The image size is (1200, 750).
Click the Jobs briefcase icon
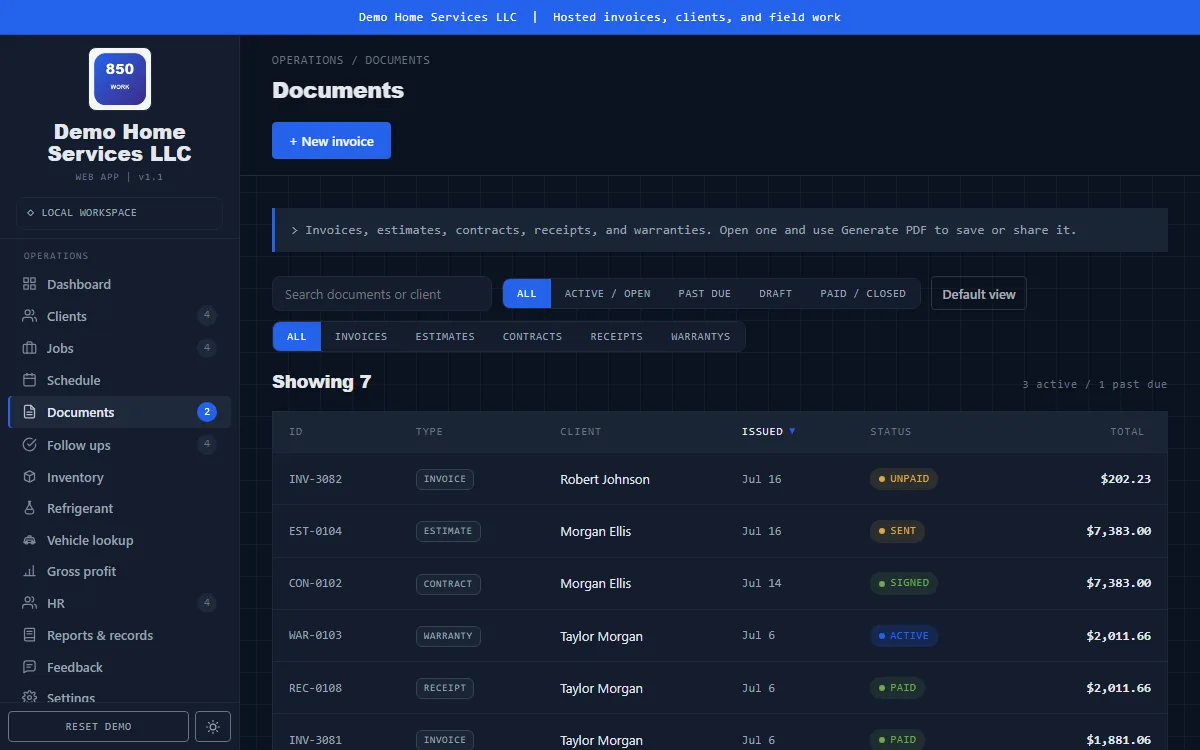pyautogui.click(x=29, y=348)
